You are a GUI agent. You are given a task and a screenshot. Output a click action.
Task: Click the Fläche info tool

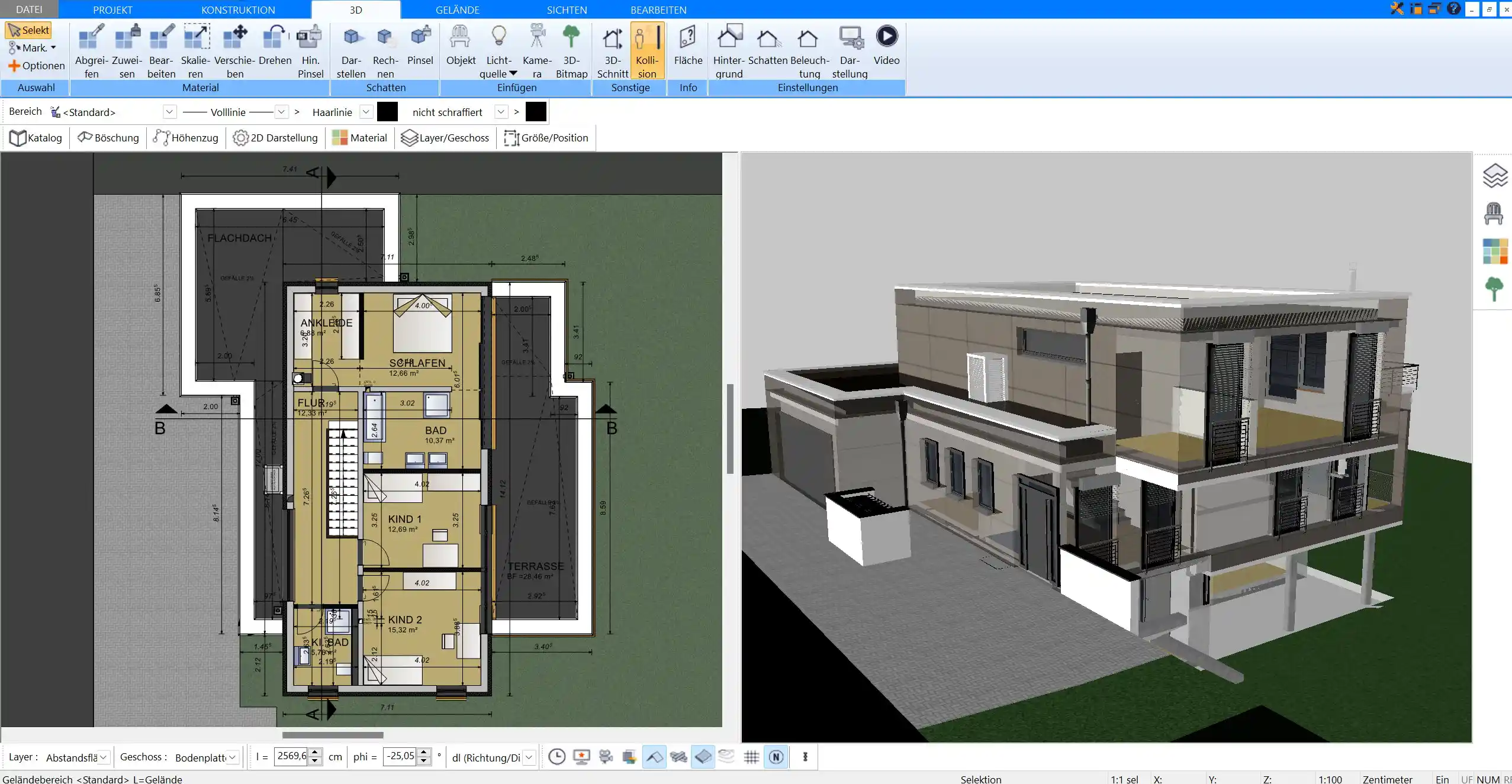(x=688, y=45)
